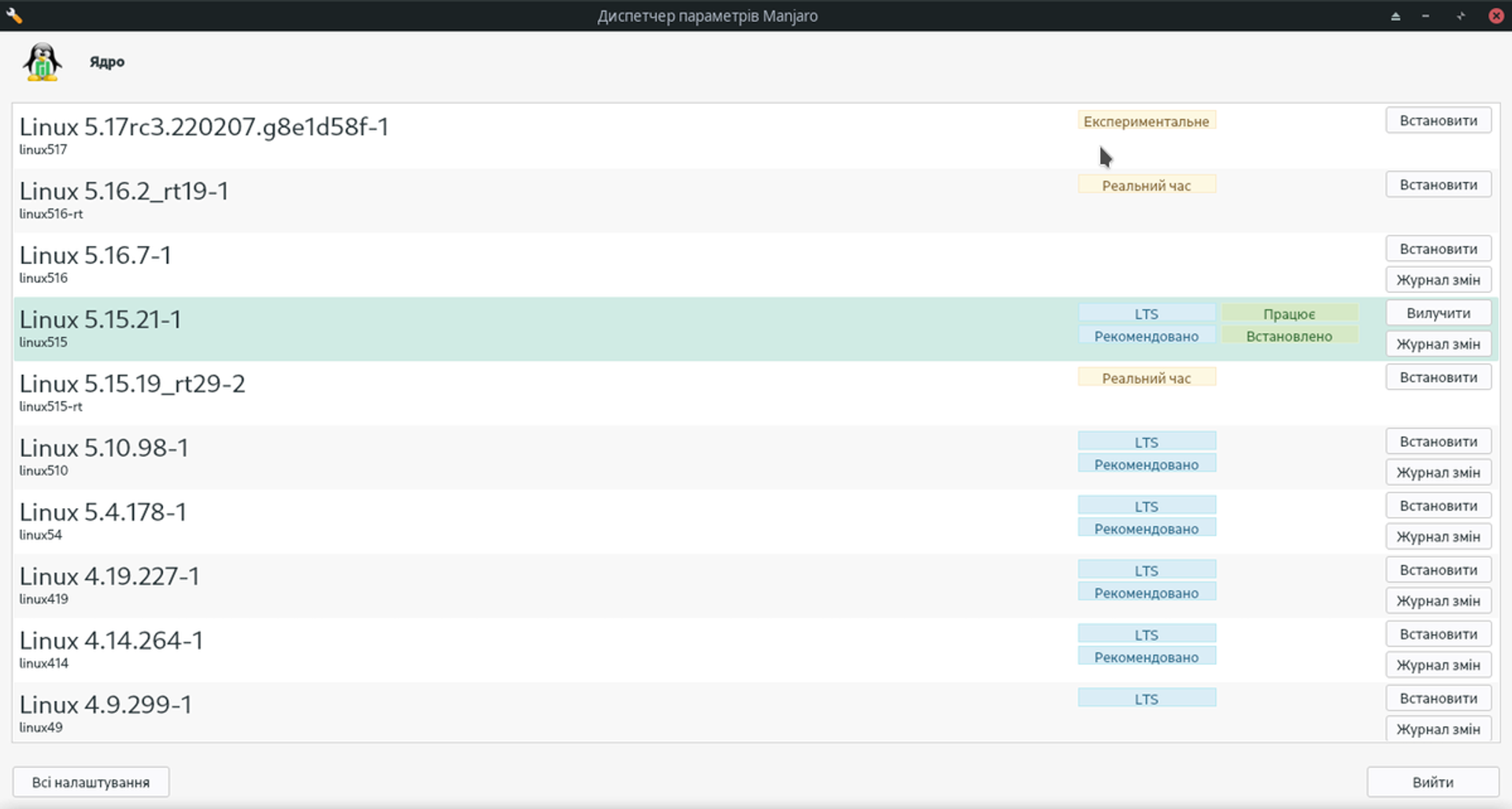Install the Linux 4.19.227-1 kernel
The height and width of the screenshot is (809, 1512).
point(1438,570)
